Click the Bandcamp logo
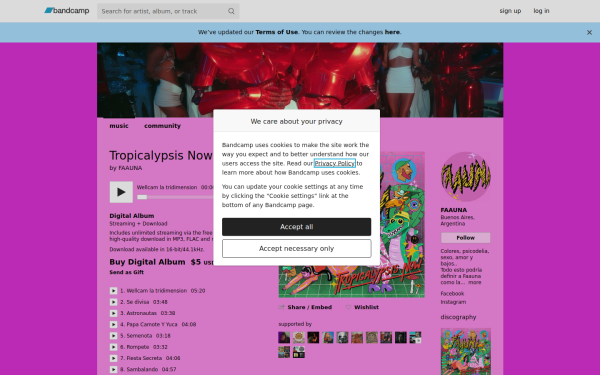Viewport: 600px width, 375px height. point(67,11)
